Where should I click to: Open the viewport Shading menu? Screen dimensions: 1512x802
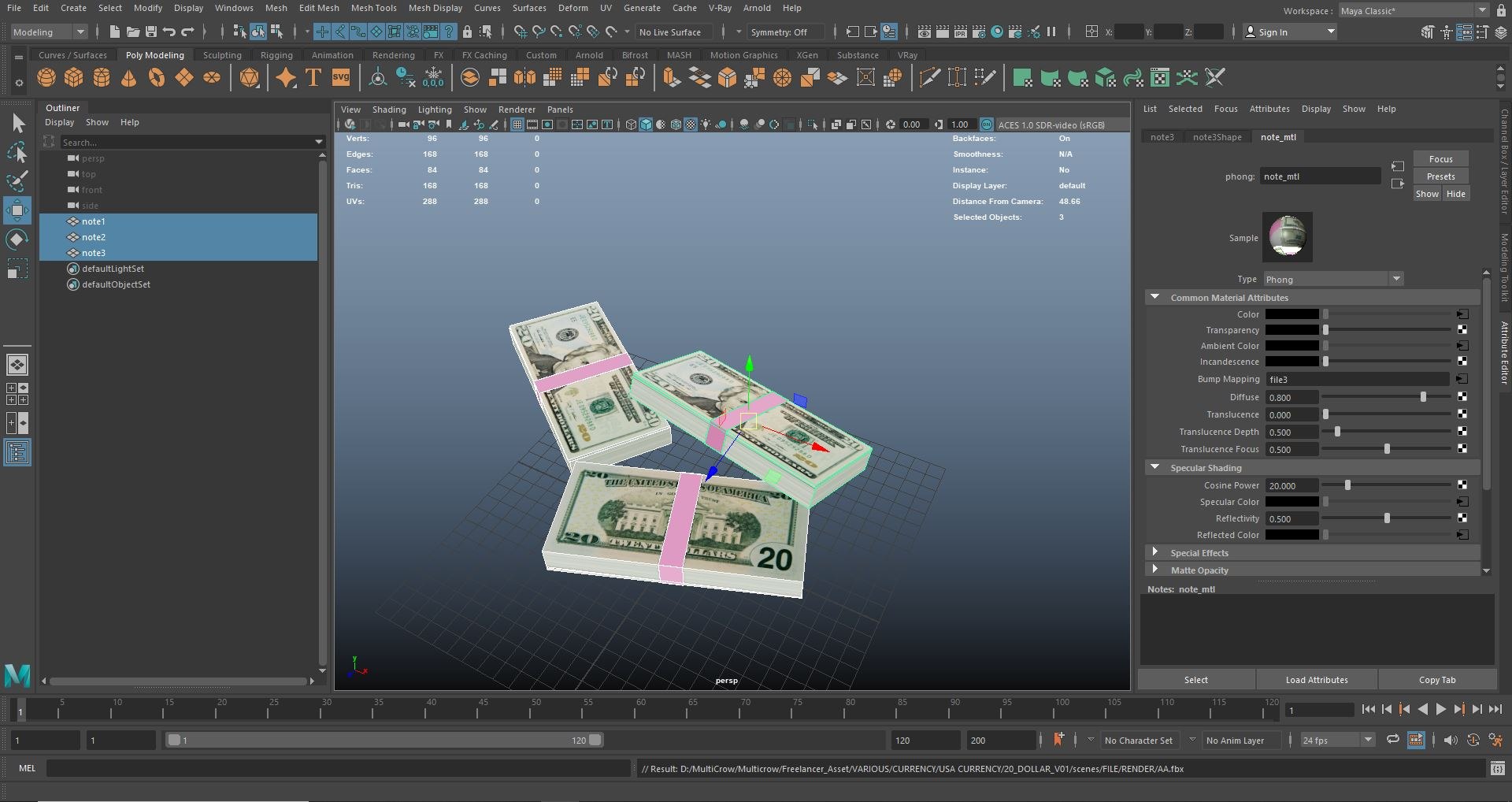[389, 110]
